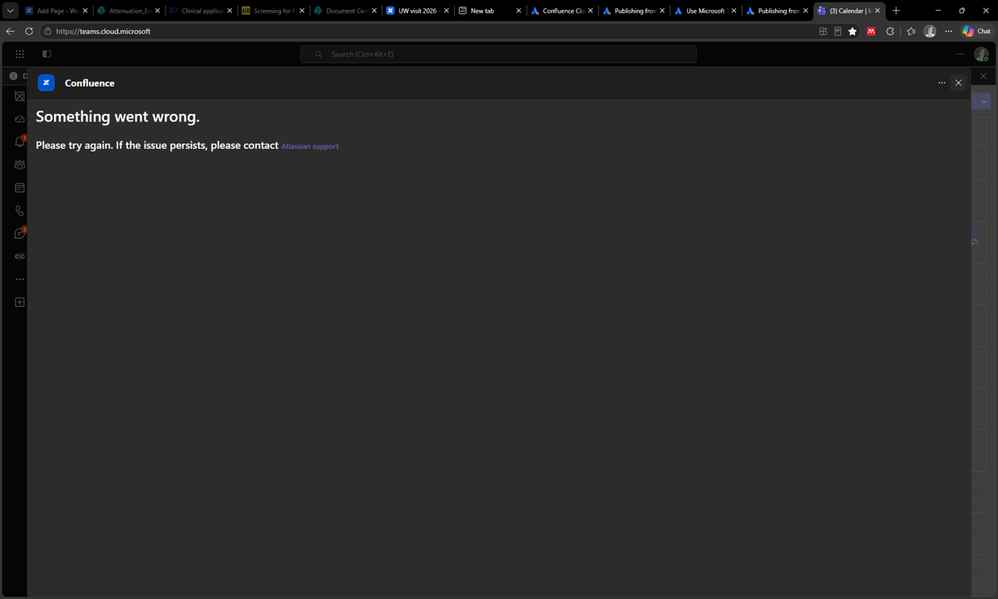Viewport: 998px width, 599px height.
Task: Open the browser Settings and more menu
Action: (948, 31)
